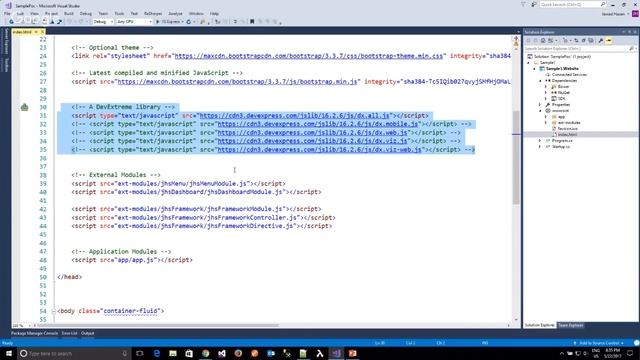
Task: Click Solution Explorer refresh icon
Action: click(576, 40)
